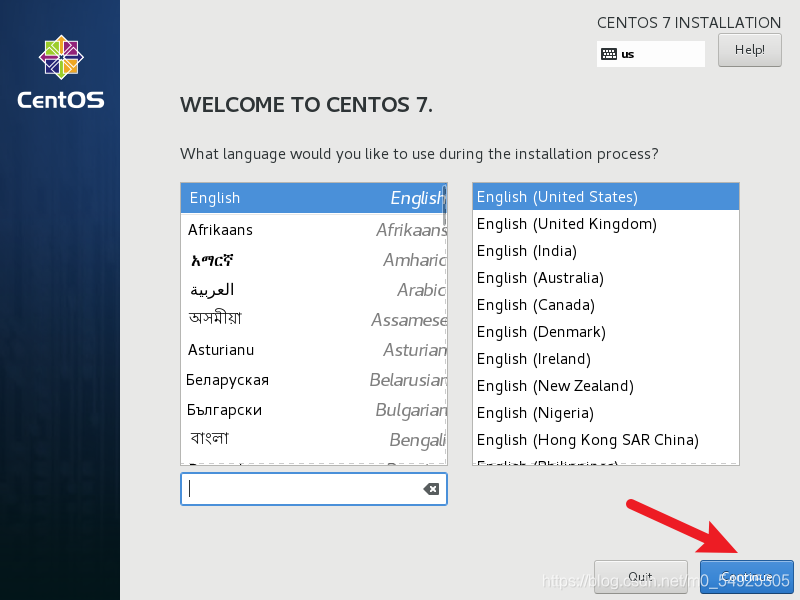This screenshot has width=800, height=600.
Task: Click the CentOS logo in the sidebar
Action: coord(61,72)
